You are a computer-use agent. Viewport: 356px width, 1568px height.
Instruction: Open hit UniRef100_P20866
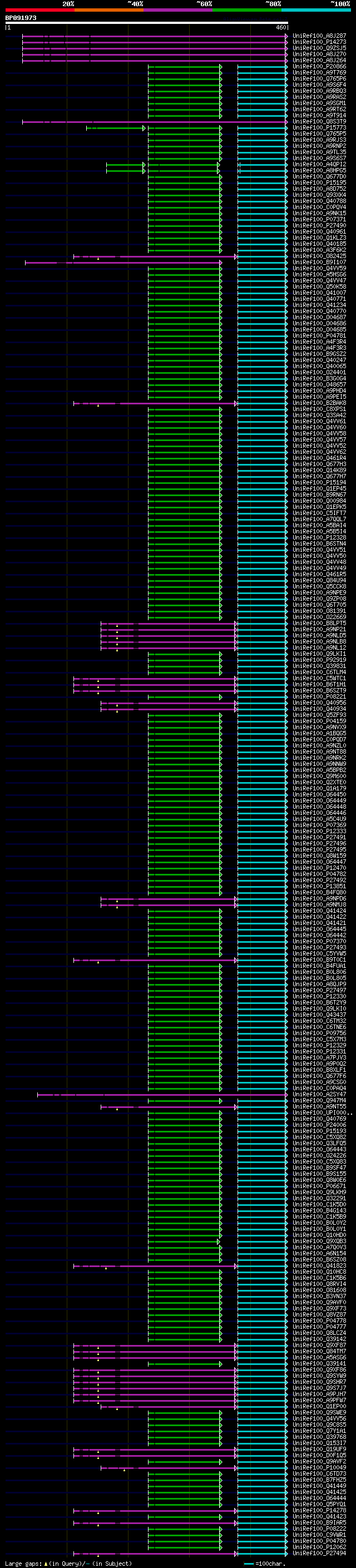point(319,67)
